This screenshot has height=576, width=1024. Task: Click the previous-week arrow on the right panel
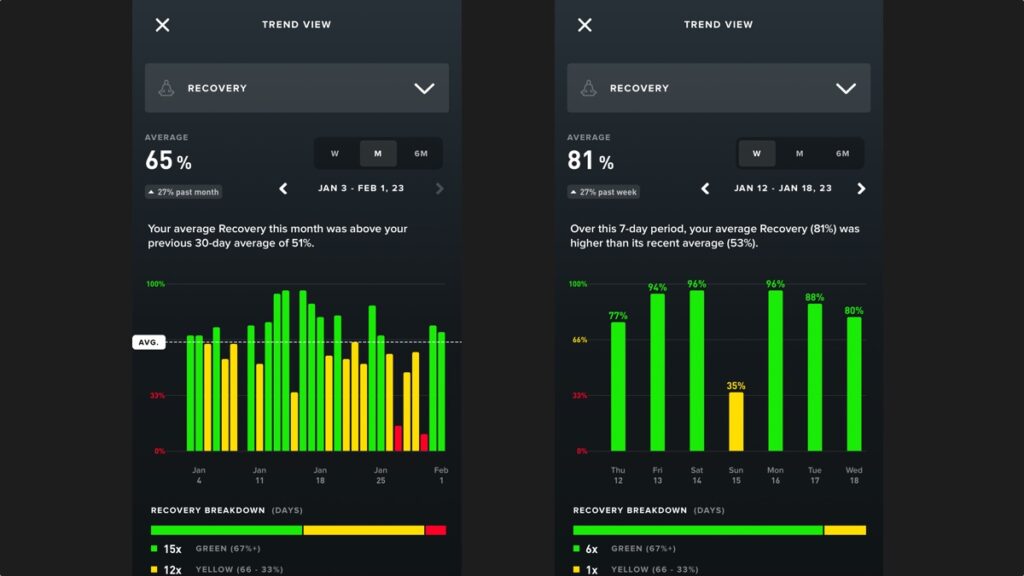click(x=706, y=188)
